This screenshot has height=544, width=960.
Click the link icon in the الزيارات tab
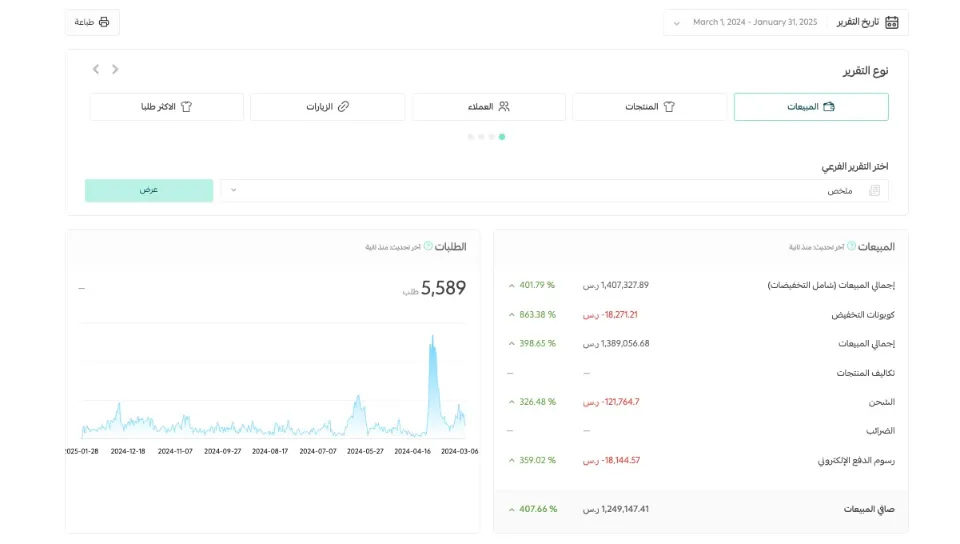click(343, 106)
